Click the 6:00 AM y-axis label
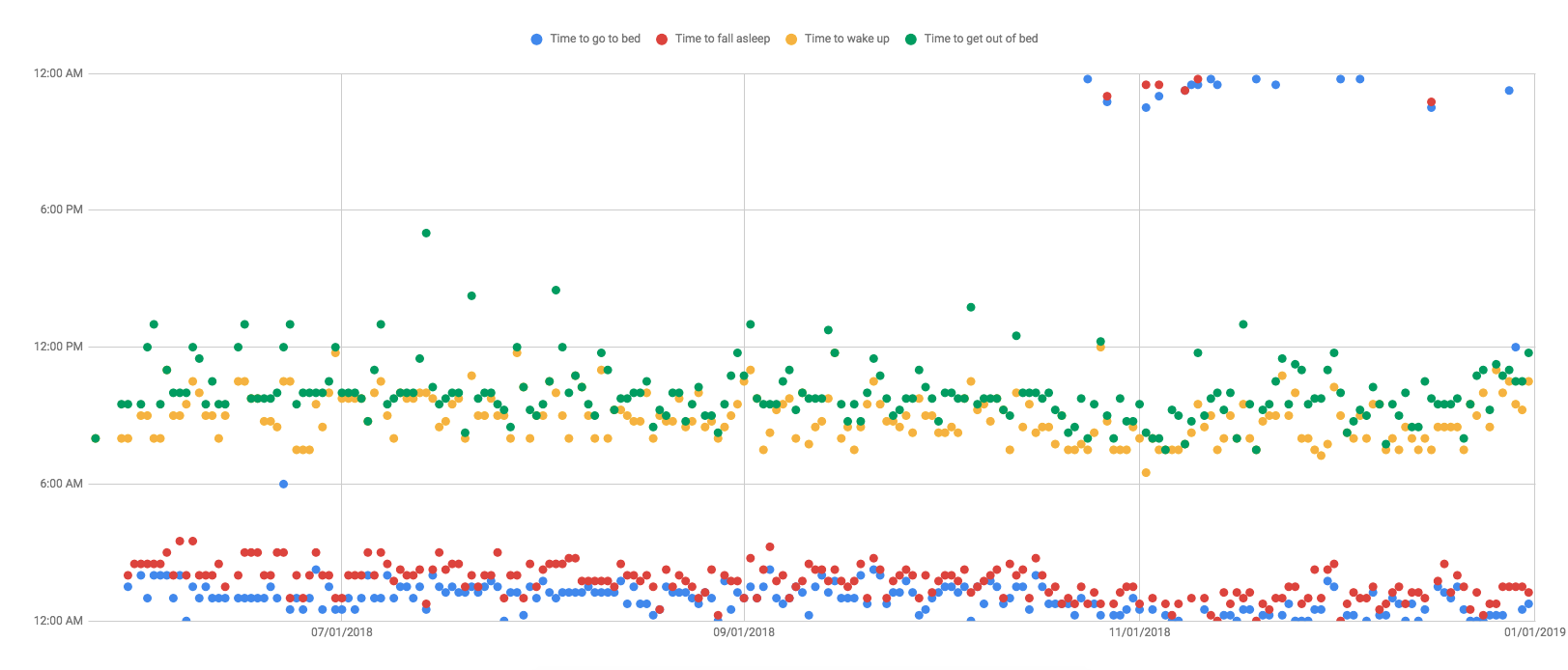Screen dimensions: 1568x670 (61, 484)
